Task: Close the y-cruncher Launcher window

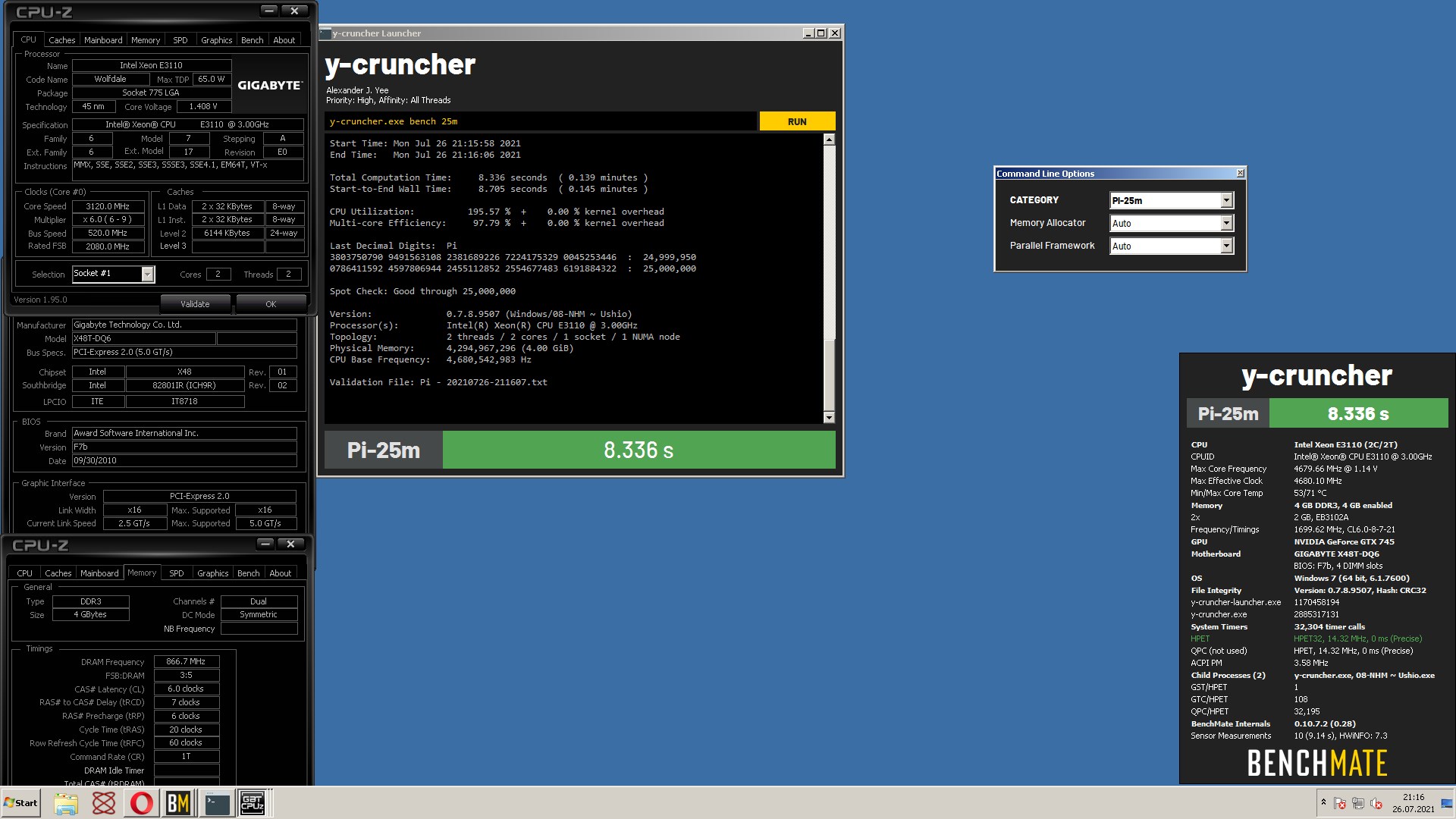Action: tap(835, 33)
